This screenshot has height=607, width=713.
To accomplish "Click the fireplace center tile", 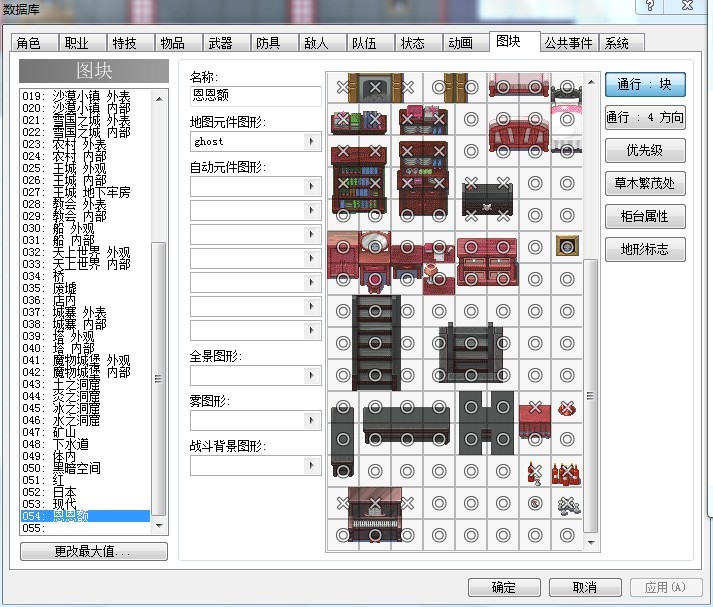I will coord(375,87).
